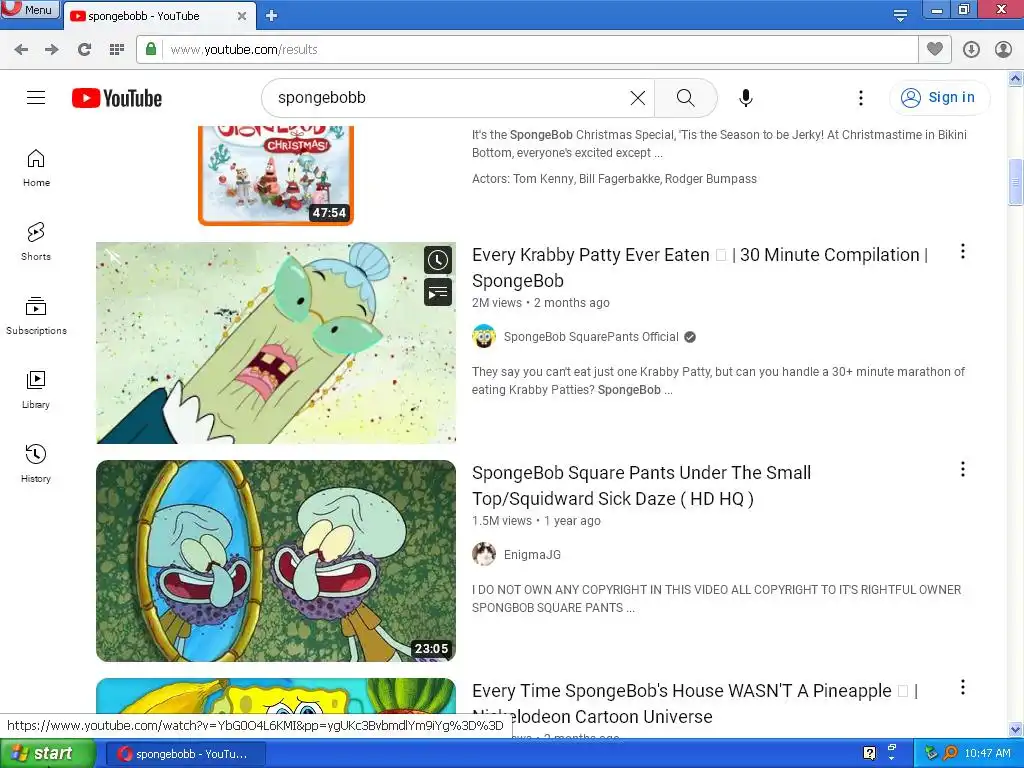Click the YouTube logo
This screenshot has width=1024, height=768.
117,98
